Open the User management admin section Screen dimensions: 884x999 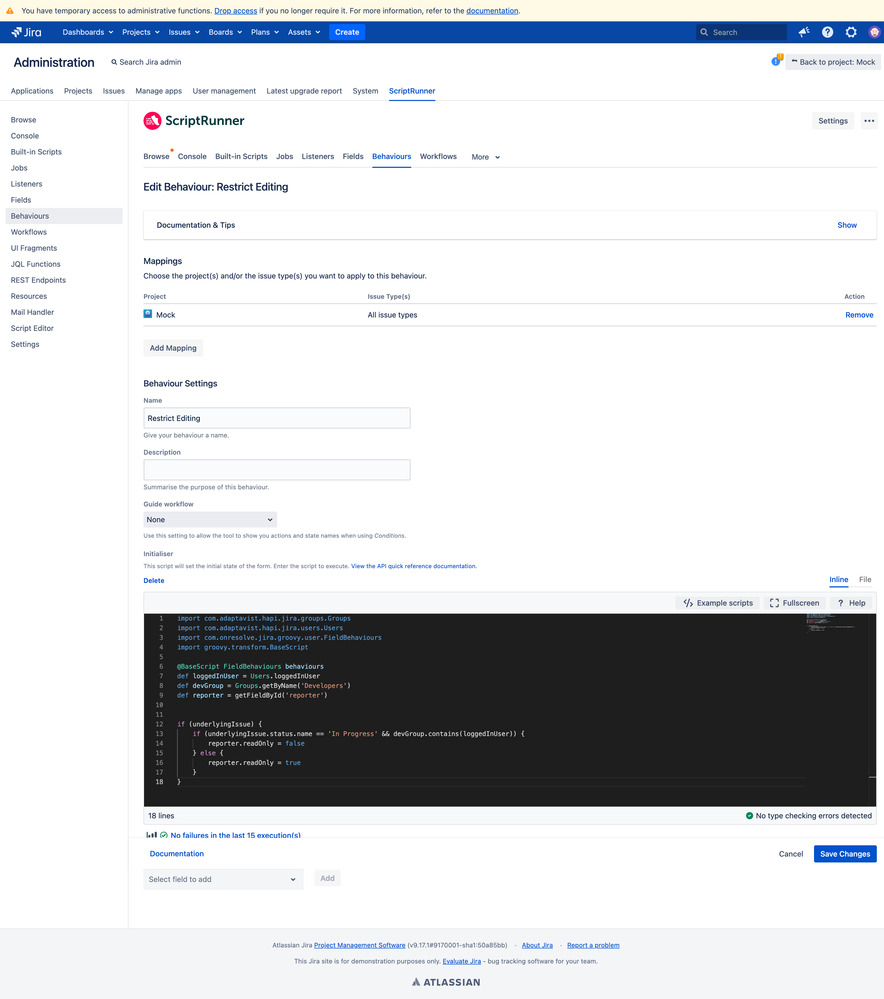[224, 90]
